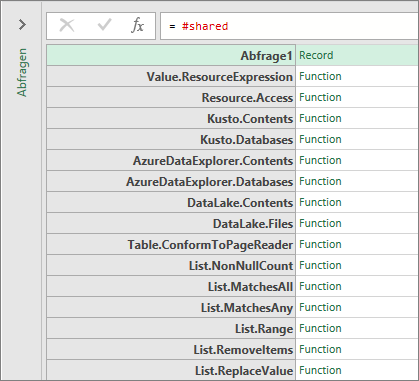Select the DataLake.Contents field name

click(x=240, y=203)
